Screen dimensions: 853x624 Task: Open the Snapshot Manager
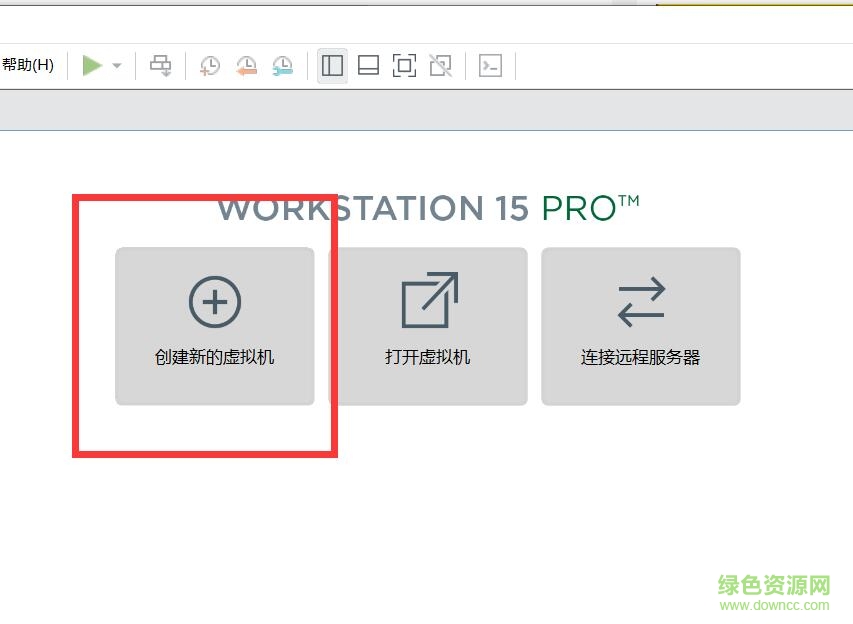pos(281,65)
